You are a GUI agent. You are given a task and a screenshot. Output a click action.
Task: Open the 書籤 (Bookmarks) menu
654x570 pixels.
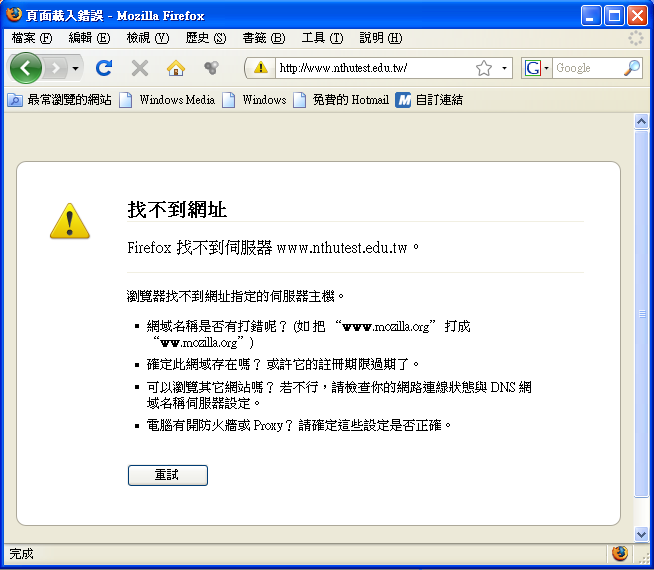click(263, 38)
